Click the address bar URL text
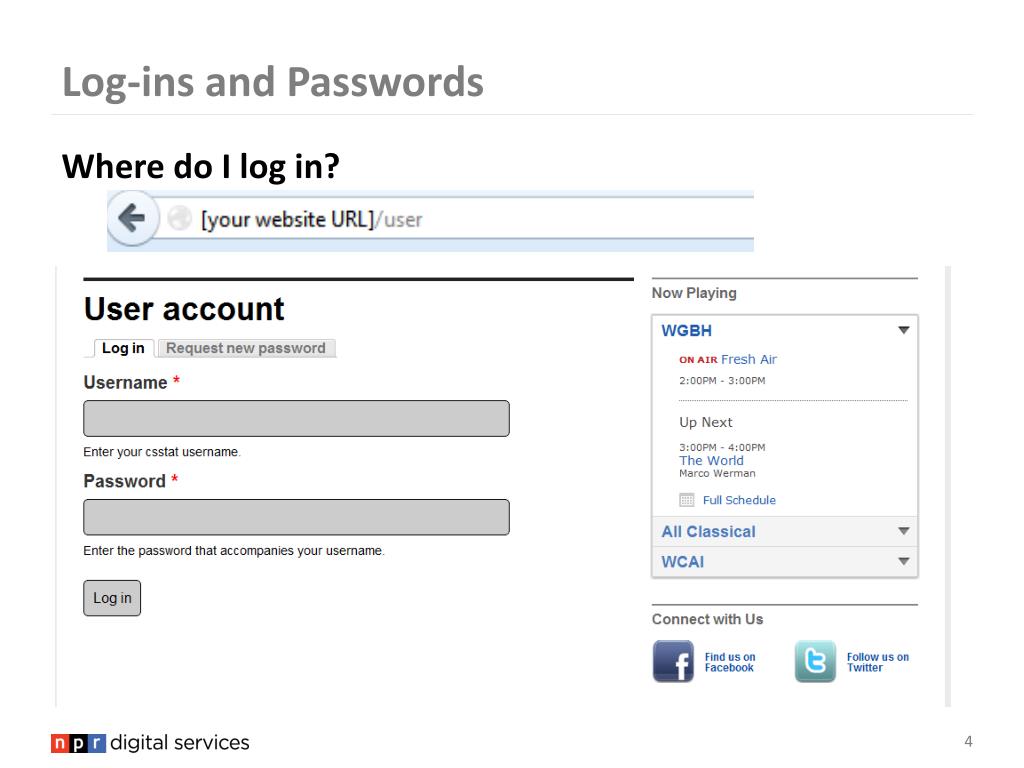1024x768 pixels. pyautogui.click(x=312, y=219)
